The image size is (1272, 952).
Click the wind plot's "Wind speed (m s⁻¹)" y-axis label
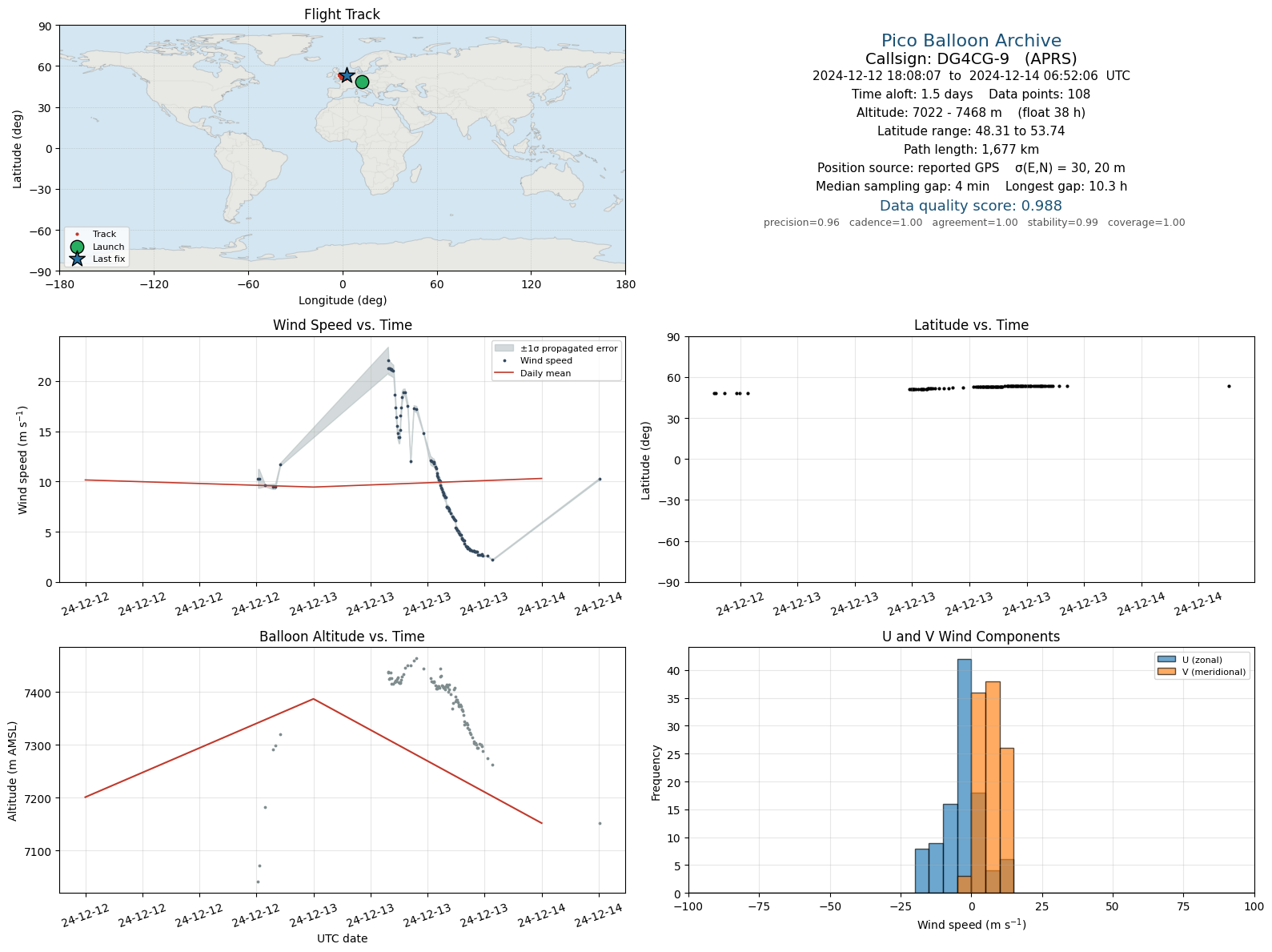(22, 460)
